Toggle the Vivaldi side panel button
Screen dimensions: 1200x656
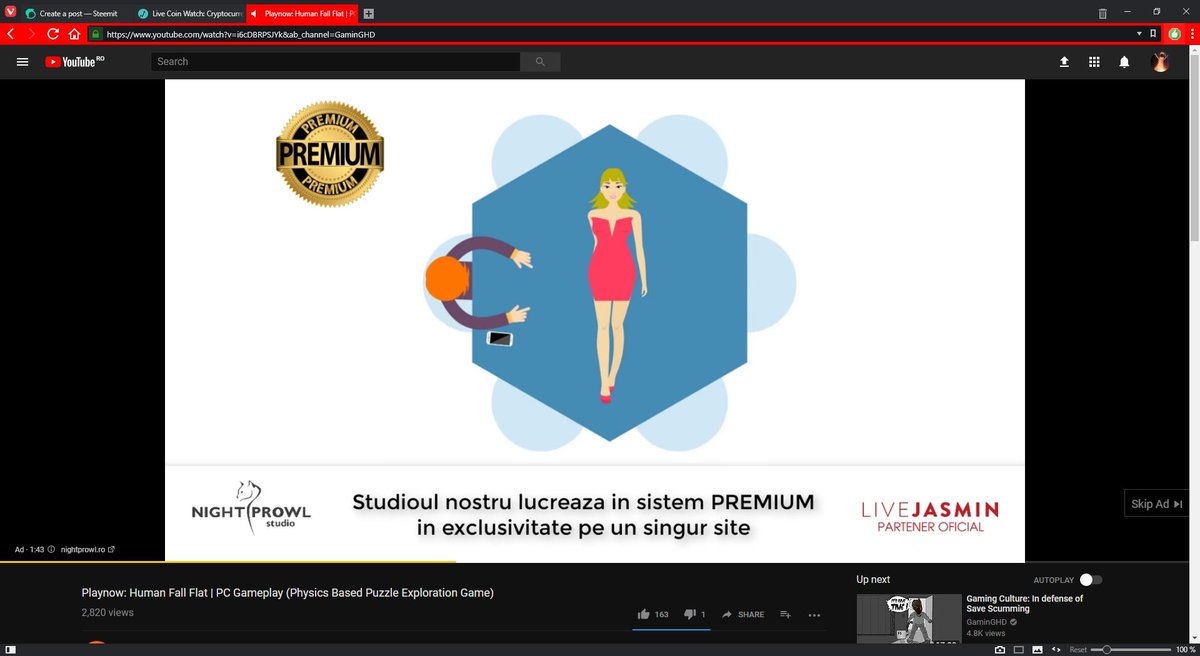coord(9,649)
